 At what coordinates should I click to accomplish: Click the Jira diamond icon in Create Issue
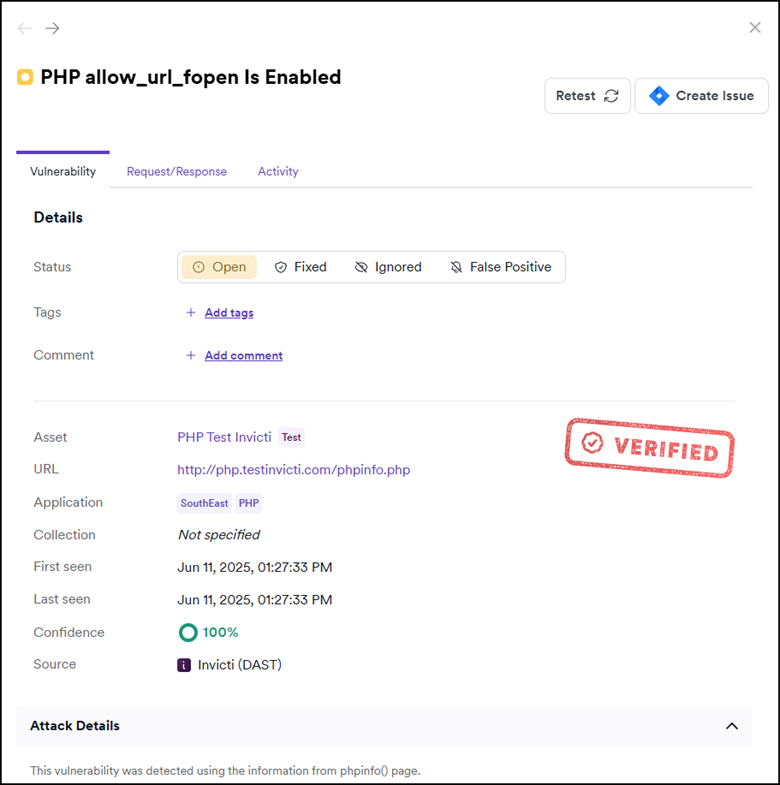click(659, 96)
